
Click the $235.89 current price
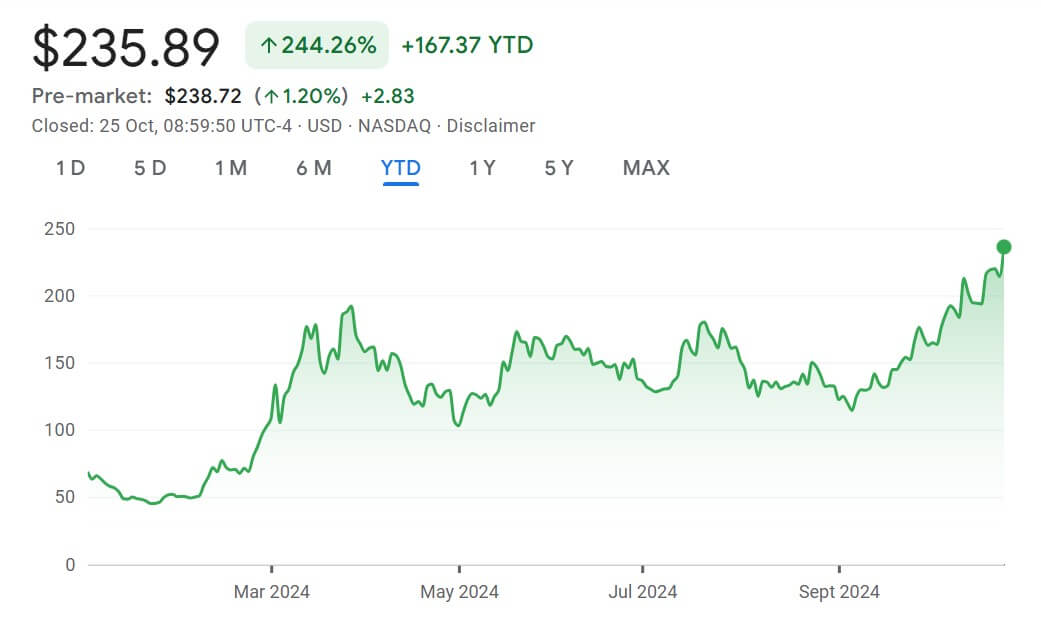pyautogui.click(x=126, y=48)
